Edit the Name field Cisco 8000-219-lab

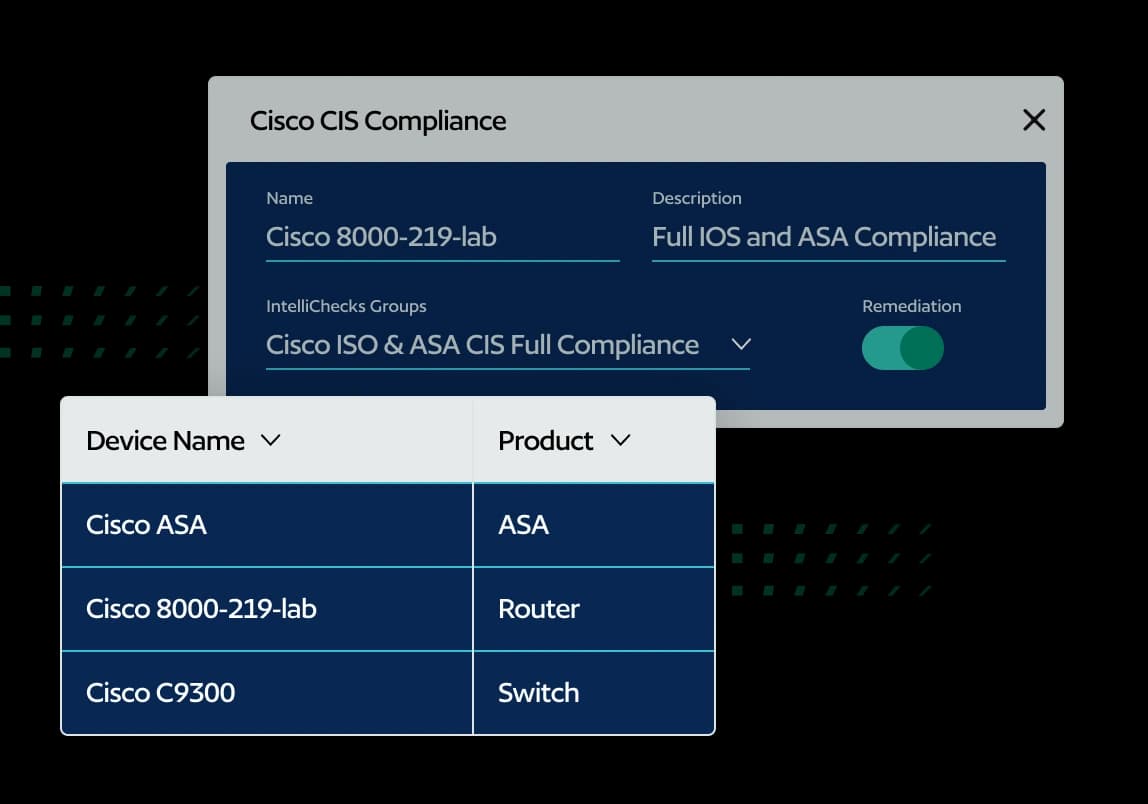[x=442, y=237]
